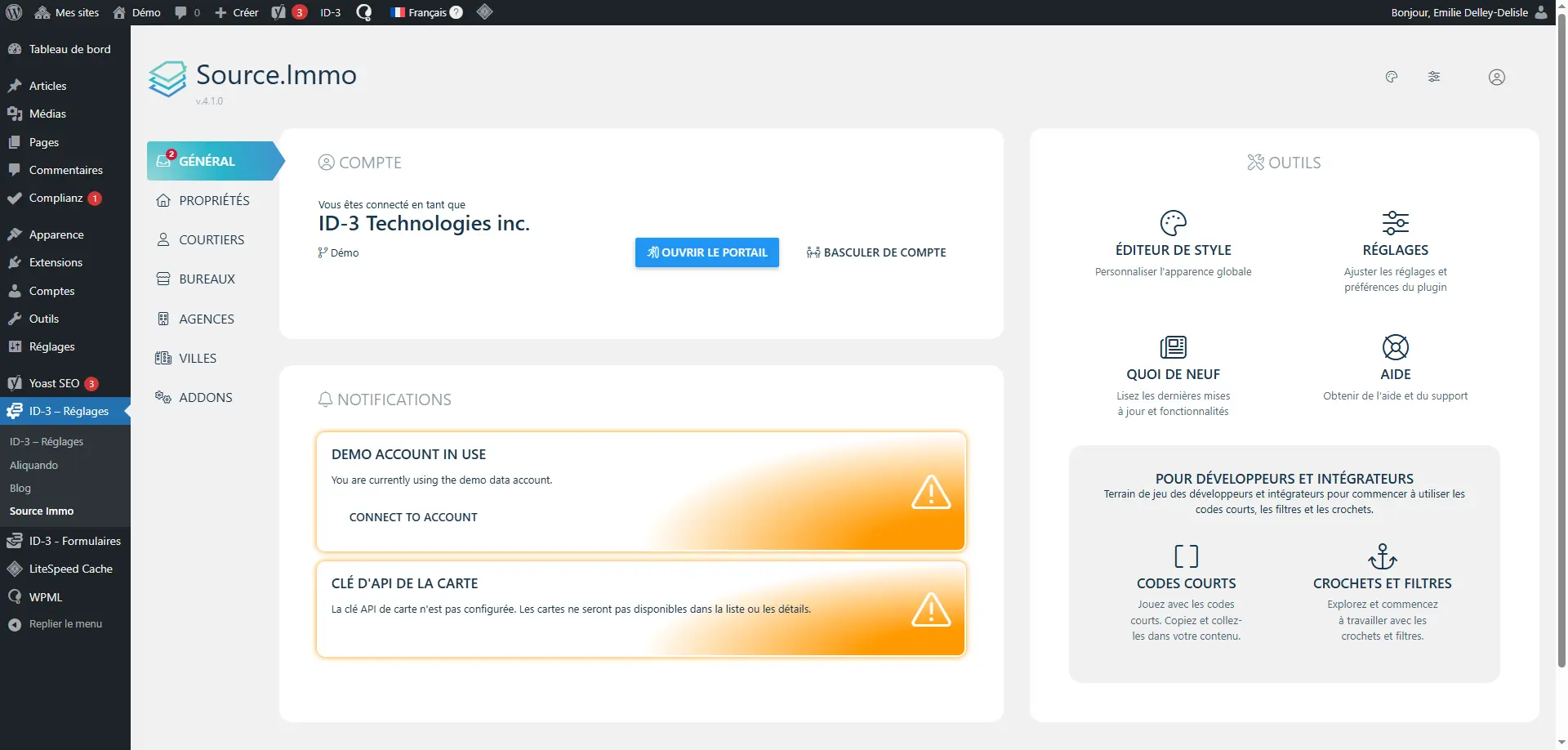This screenshot has height=750, width=1568.
Task: Open the Articles menu
Action: pyautogui.click(x=65, y=86)
